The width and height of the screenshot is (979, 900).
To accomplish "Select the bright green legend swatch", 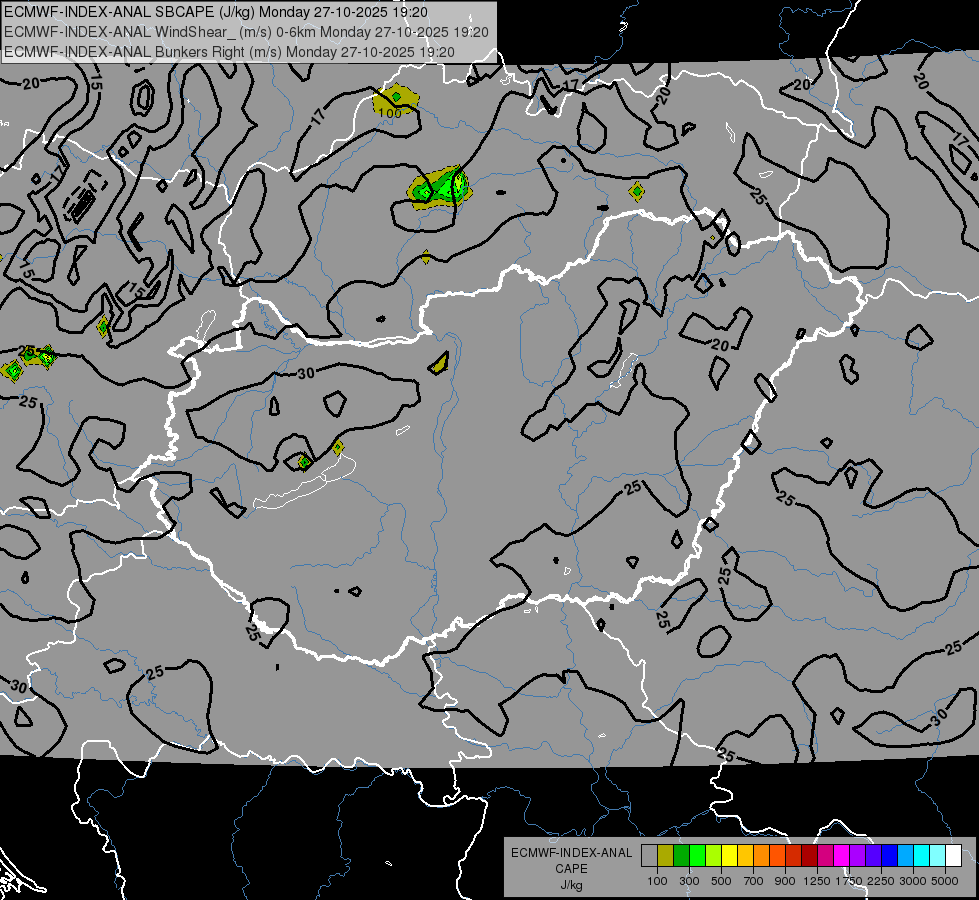I will pos(697,856).
